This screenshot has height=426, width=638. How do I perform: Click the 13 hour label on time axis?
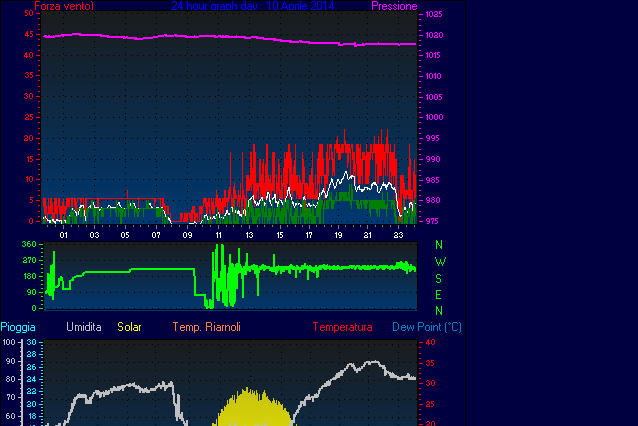click(x=249, y=235)
